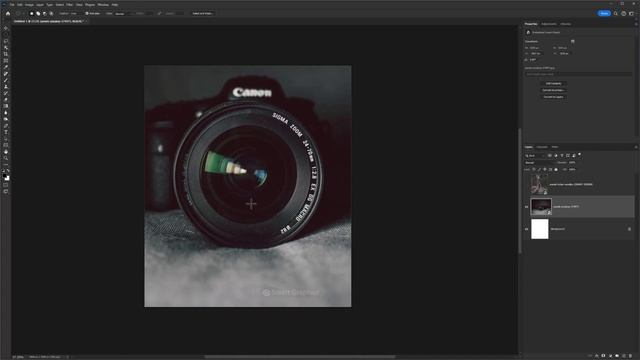Viewport: 640px width, 360px height.
Task: Open the layer Fill dropdown
Action: tap(573, 169)
